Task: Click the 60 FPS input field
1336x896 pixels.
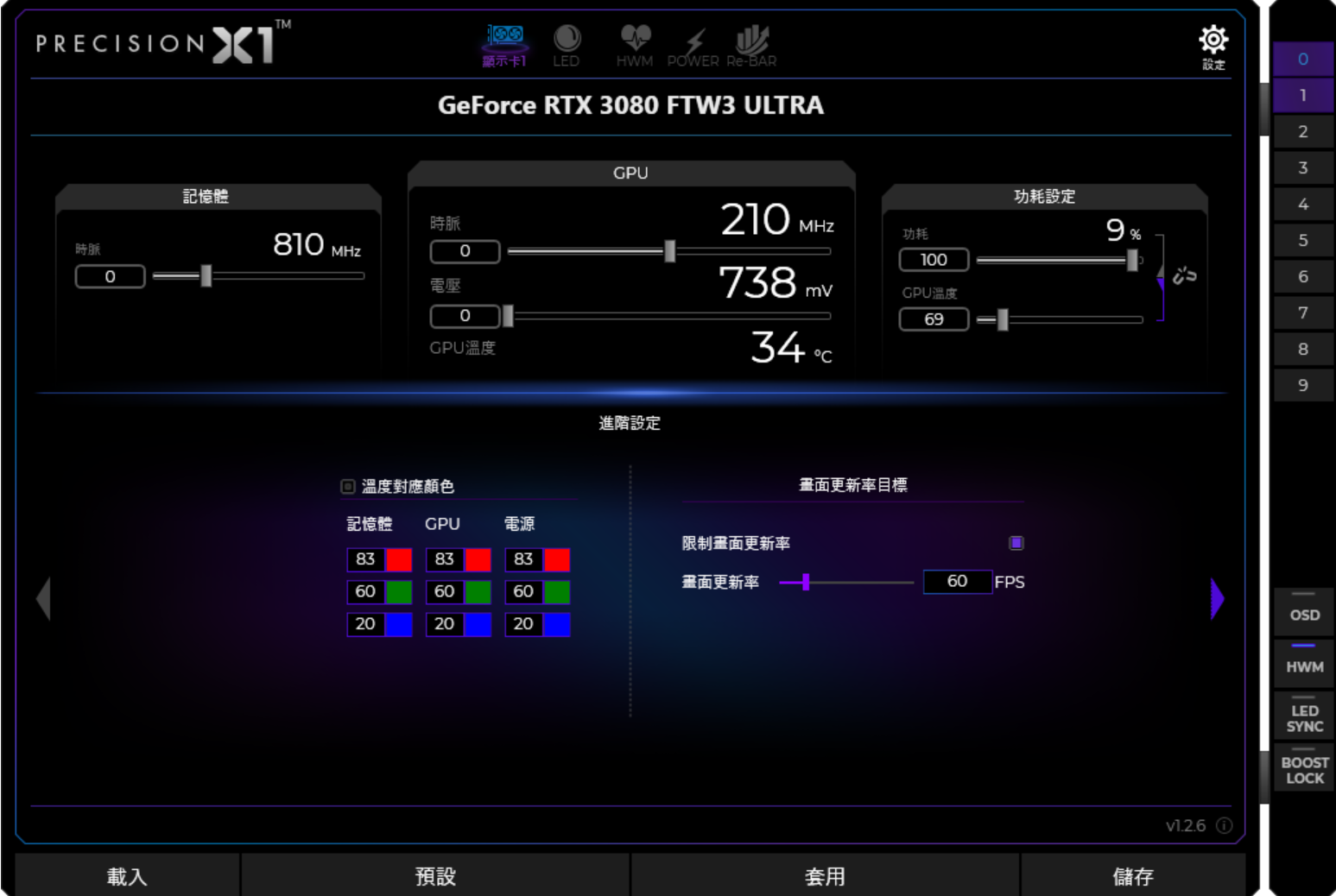Action: [x=958, y=581]
